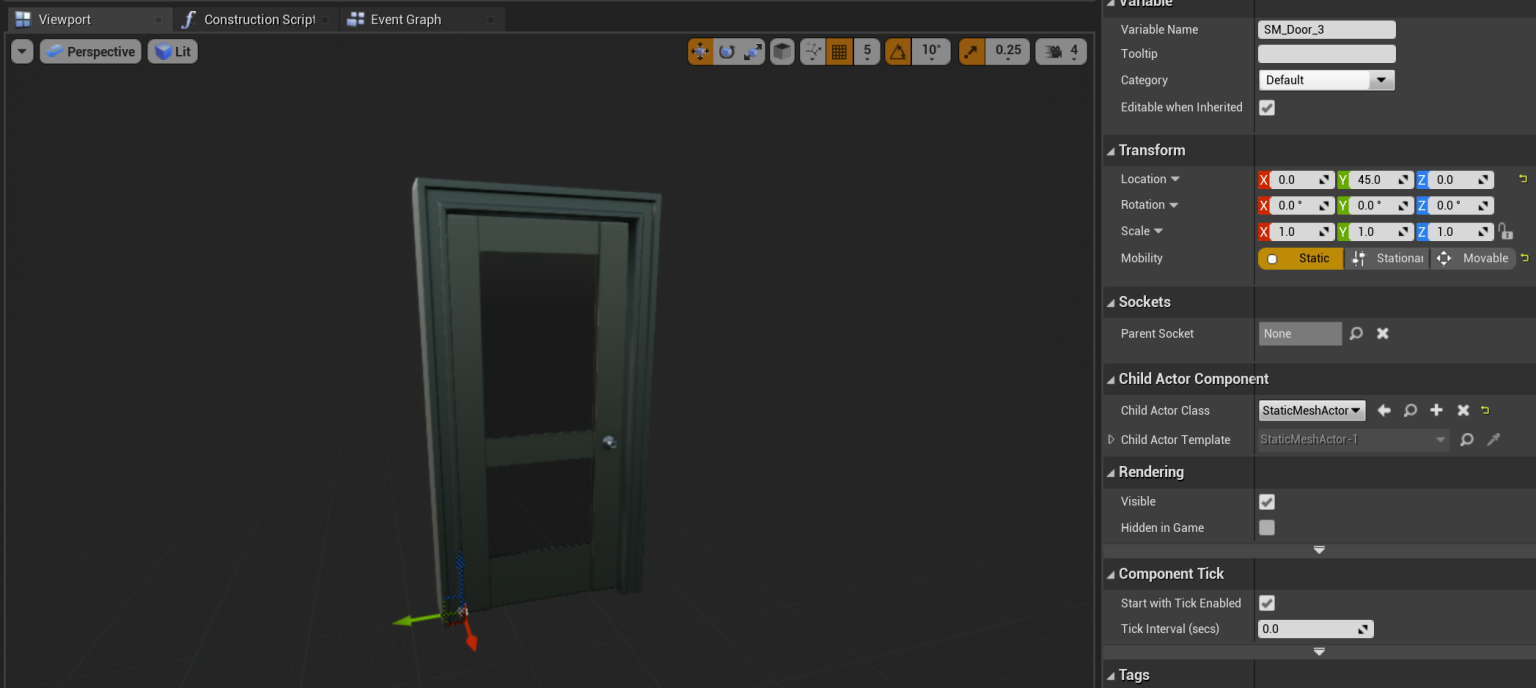1536x688 pixels.
Task: Select the translate (move) gizmo tool
Action: pyautogui.click(x=700, y=51)
